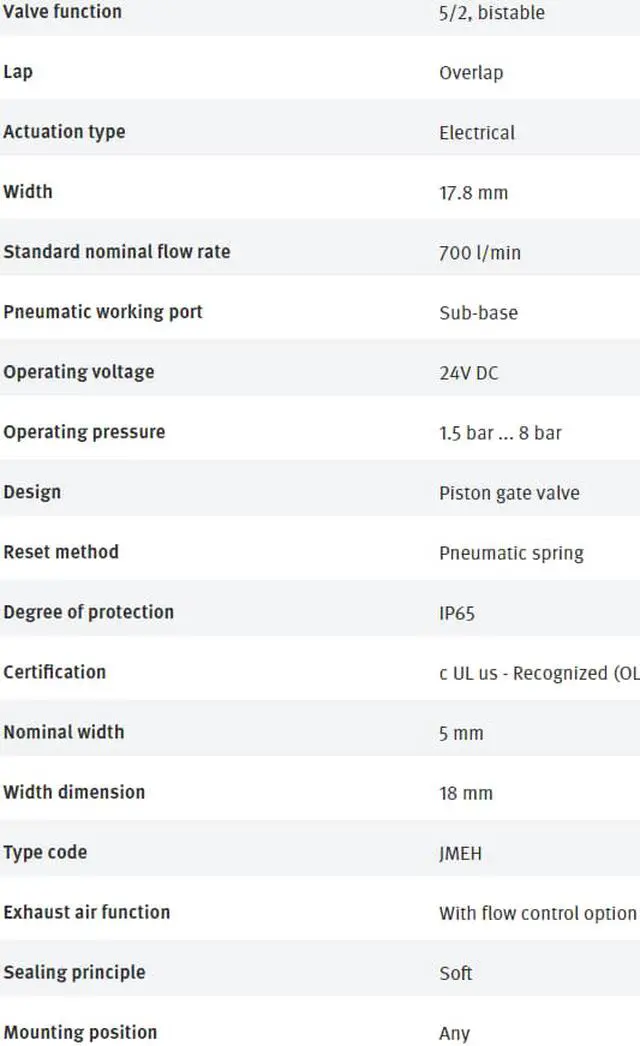
Task: Click the "Standard nominal flow rate" label
Action: 116,252
